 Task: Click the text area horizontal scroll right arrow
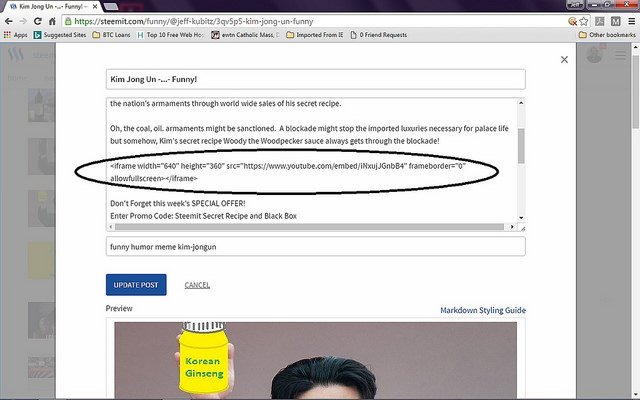(512, 227)
